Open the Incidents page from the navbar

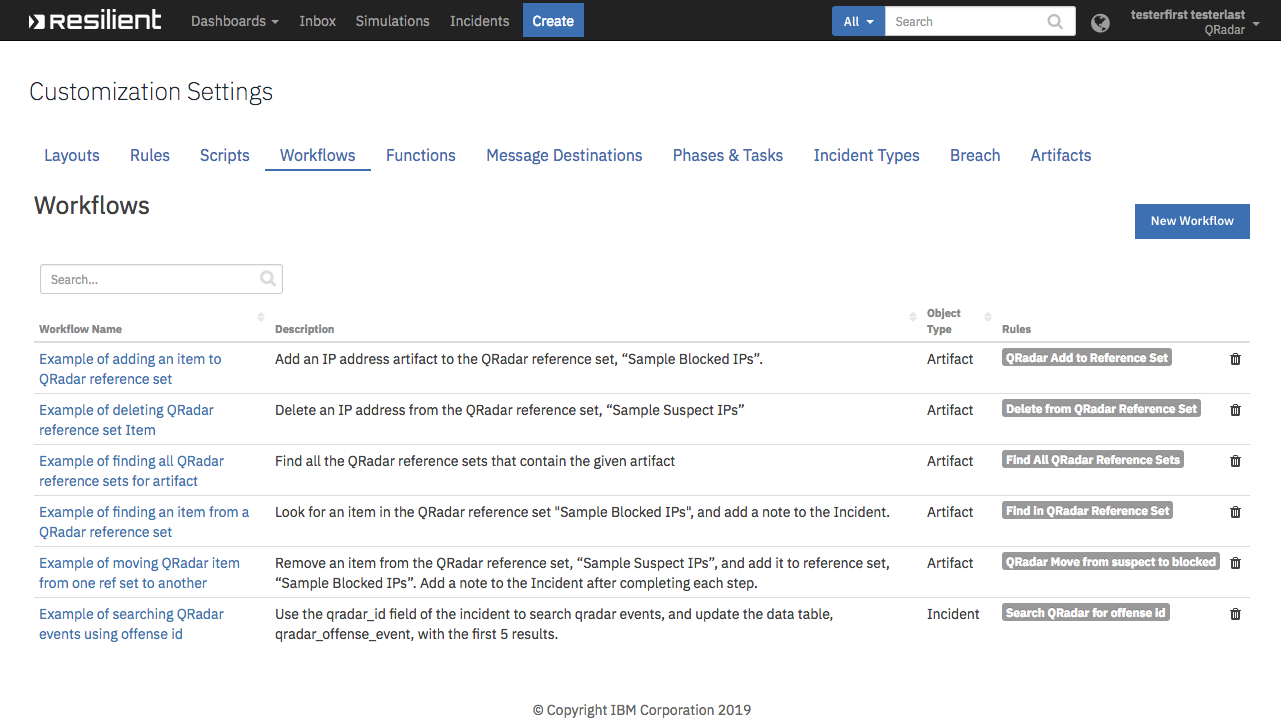point(479,20)
